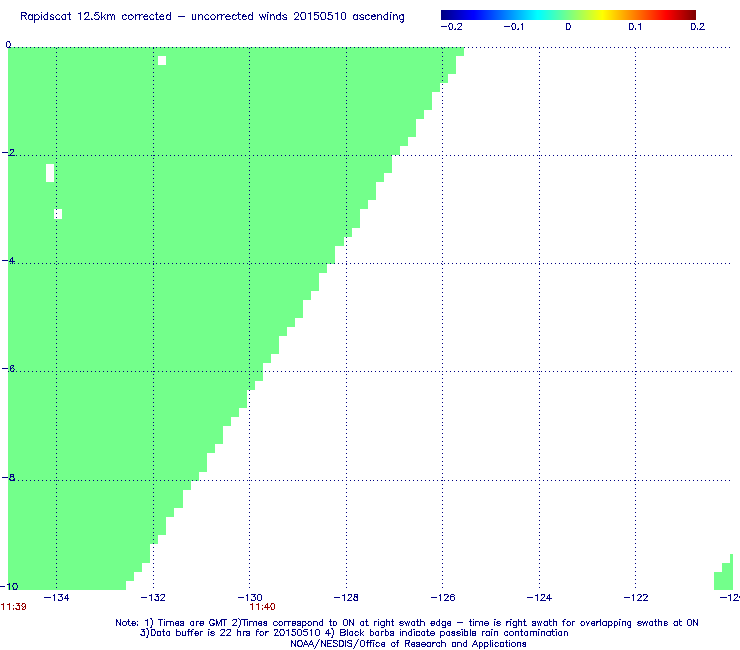
Task: Click the -10 latitude axis label
Action: pyautogui.click(x=9, y=586)
